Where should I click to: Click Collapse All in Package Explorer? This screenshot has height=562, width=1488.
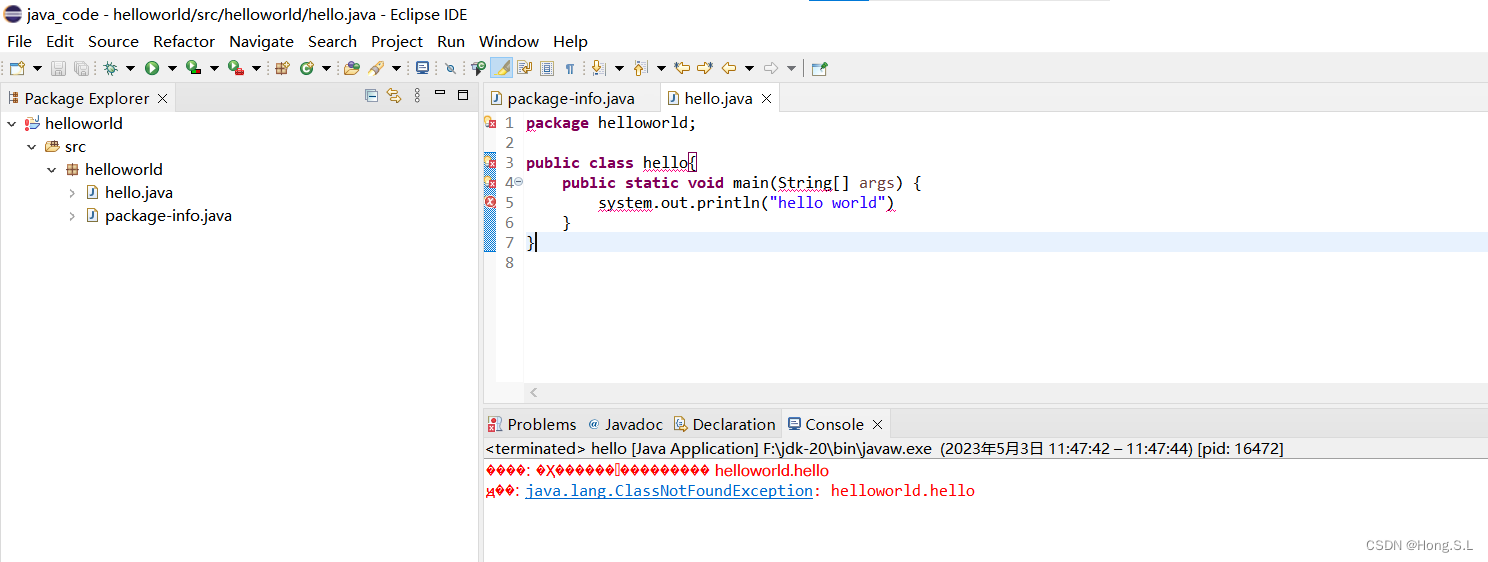point(371,96)
